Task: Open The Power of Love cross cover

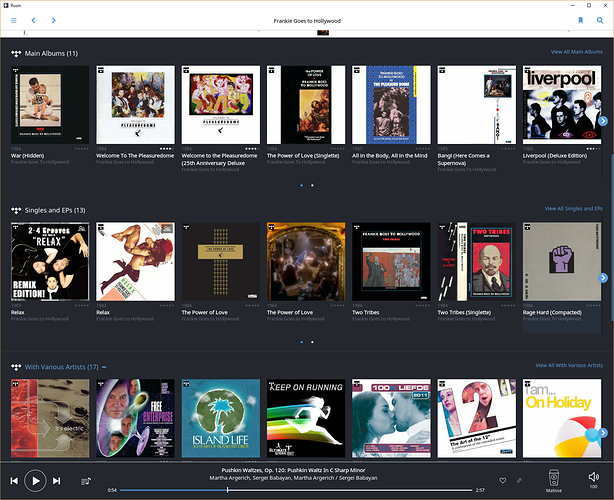Action: (221, 262)
